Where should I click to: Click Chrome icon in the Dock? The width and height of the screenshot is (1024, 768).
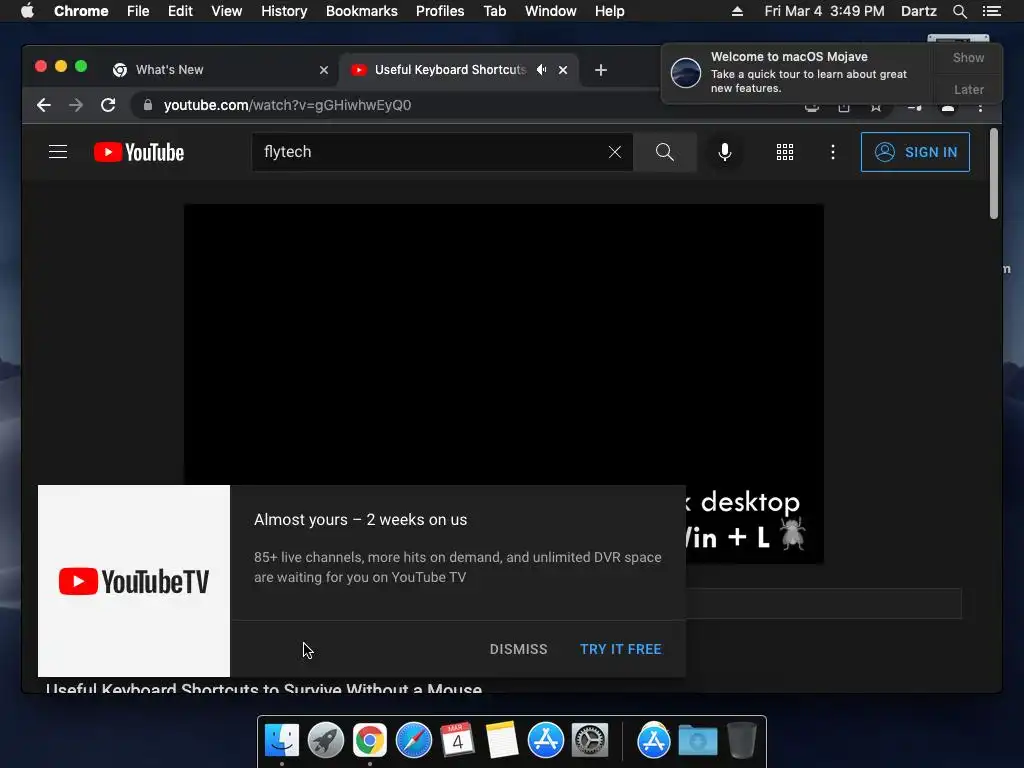pos(370,741)
